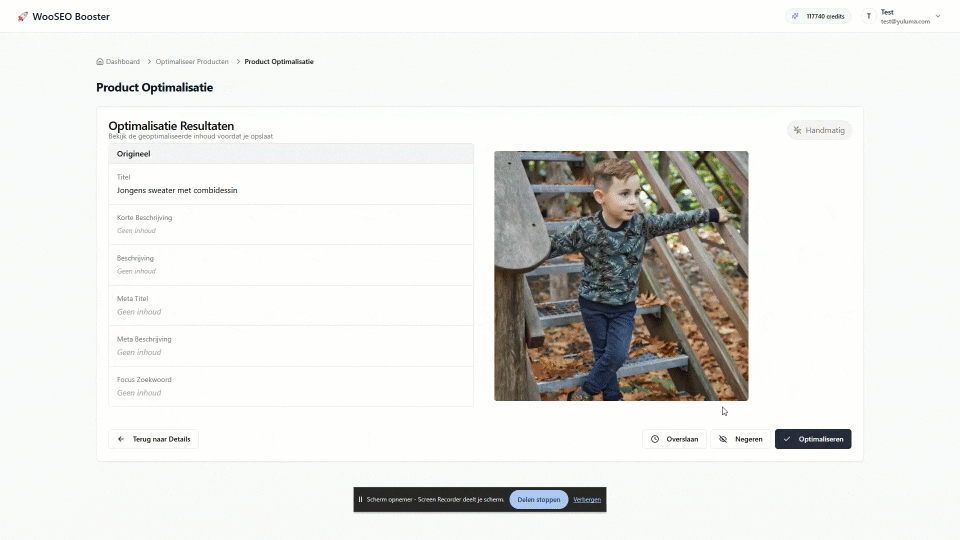Click the Meta Beschrijving field row
This screenshot has width=960, height=540.
291,346
